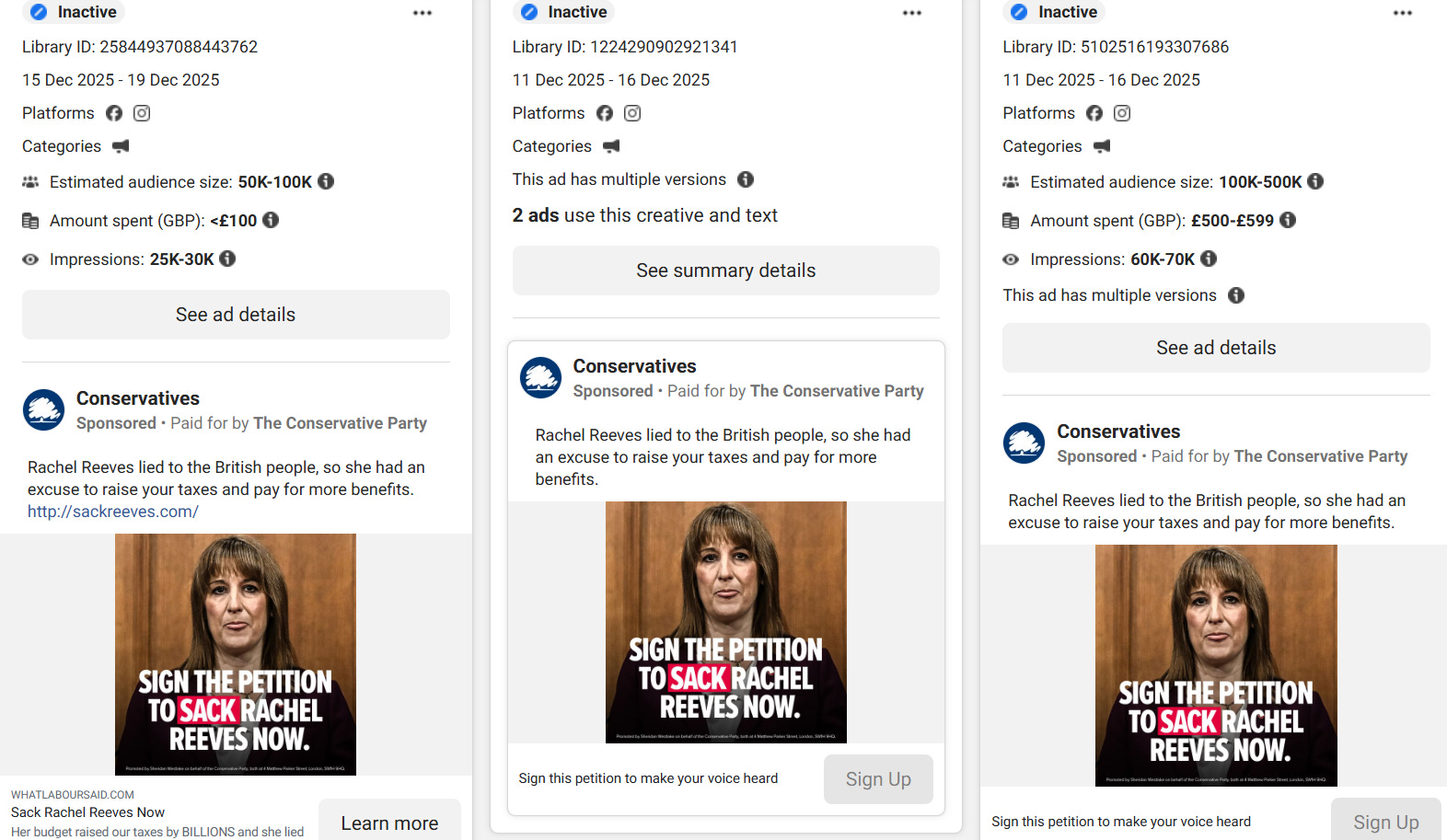The height and width of the screenshot is (840, 1447).
Task: Open info icon beside amount spent <£100
Action: point(271,220)
